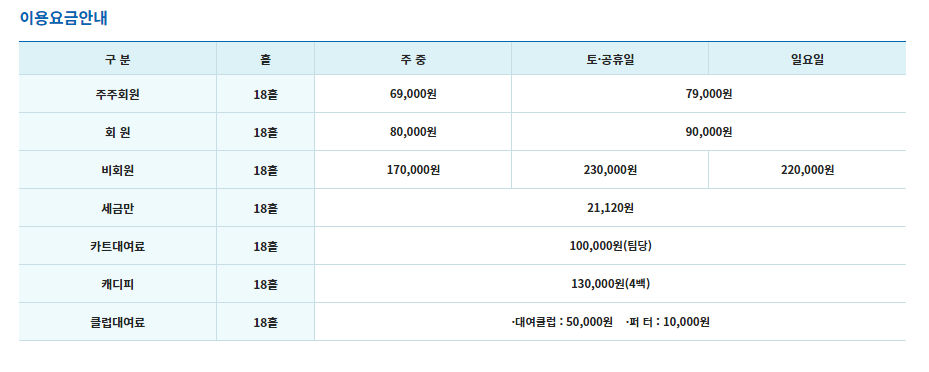Viewport: 929px width, 372px height.
Task: Click the '69,000원' weekday price
Action: tap(413, 94)
